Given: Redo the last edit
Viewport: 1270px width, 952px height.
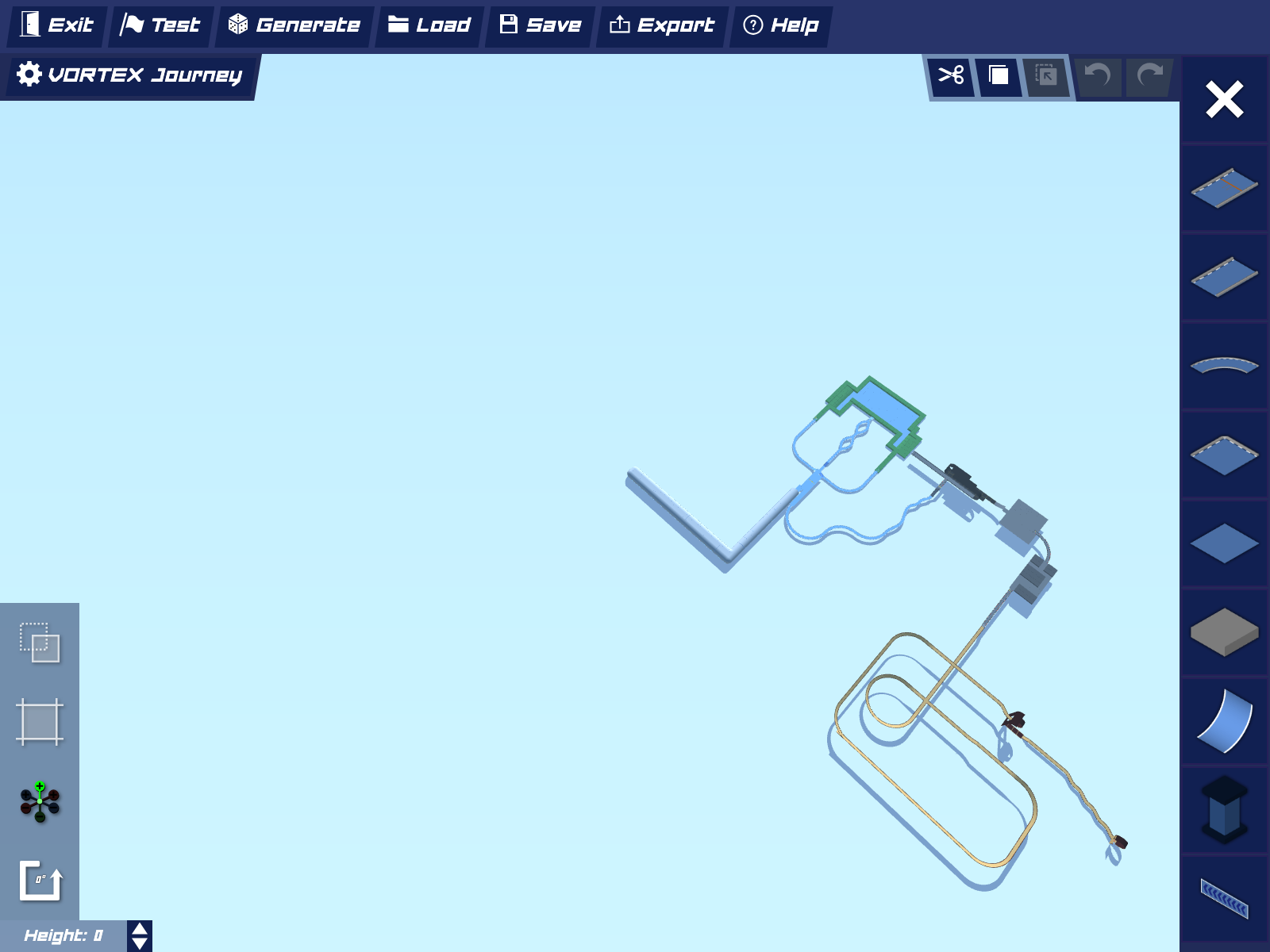Looking at the screenshot, I should point(1149,76).
